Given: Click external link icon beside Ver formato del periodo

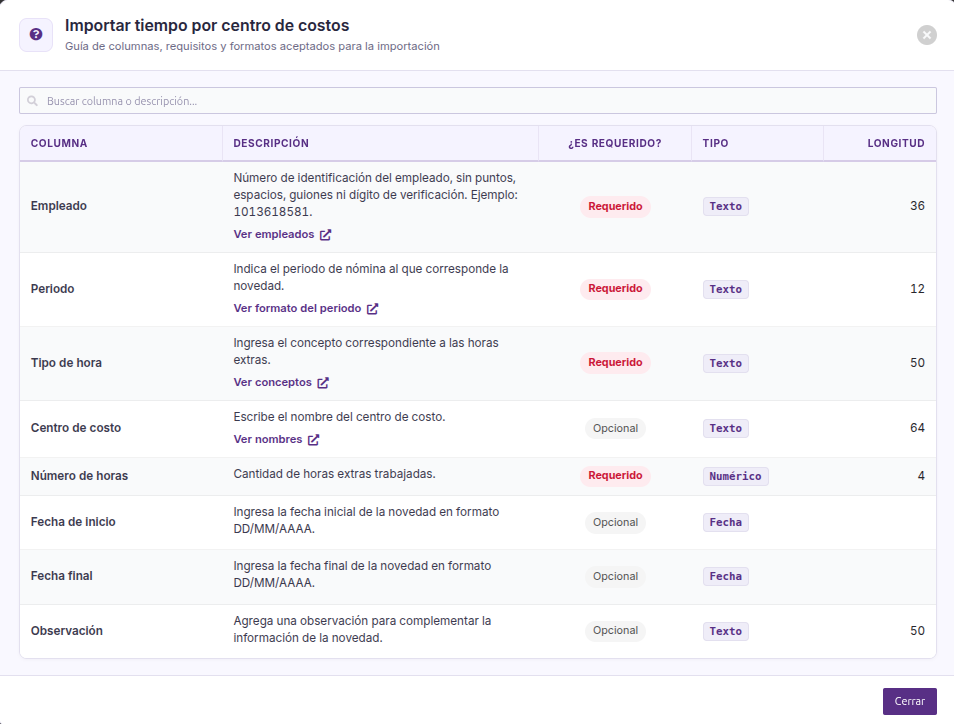Looking at the screenshot, I should (x=372, y=309).
